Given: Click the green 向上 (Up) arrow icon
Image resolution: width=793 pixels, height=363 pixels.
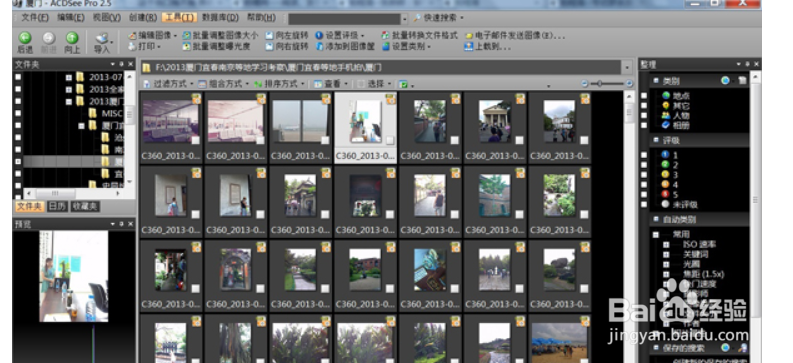Looking at the screenshot, I should coord(72,38).
